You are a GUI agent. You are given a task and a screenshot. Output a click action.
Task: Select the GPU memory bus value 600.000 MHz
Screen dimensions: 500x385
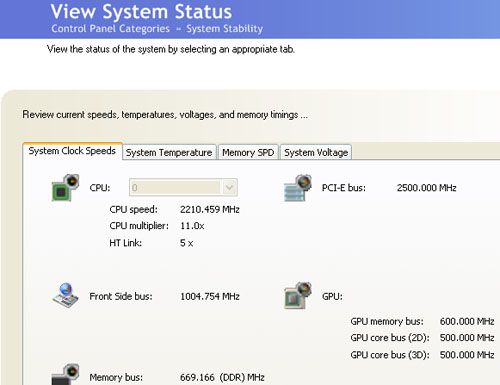click(467, 322)
